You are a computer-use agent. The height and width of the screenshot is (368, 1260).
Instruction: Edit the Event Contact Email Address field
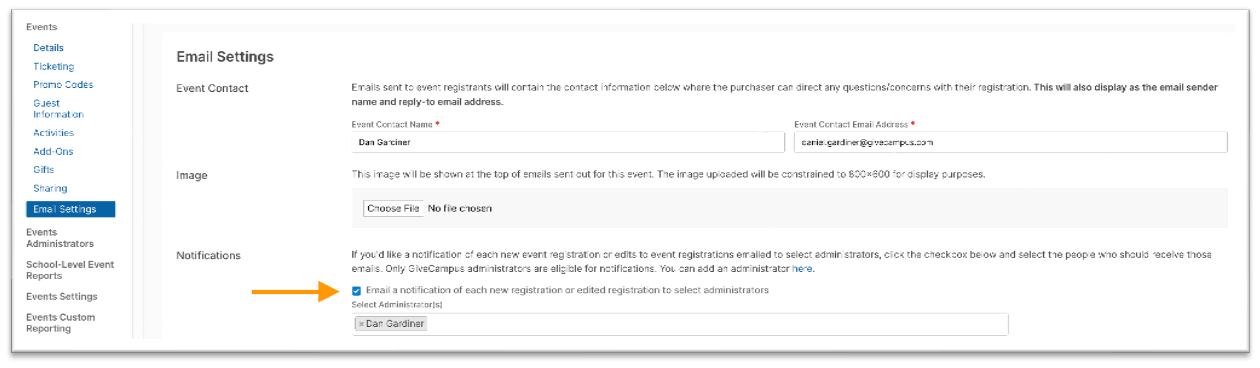1010,142
